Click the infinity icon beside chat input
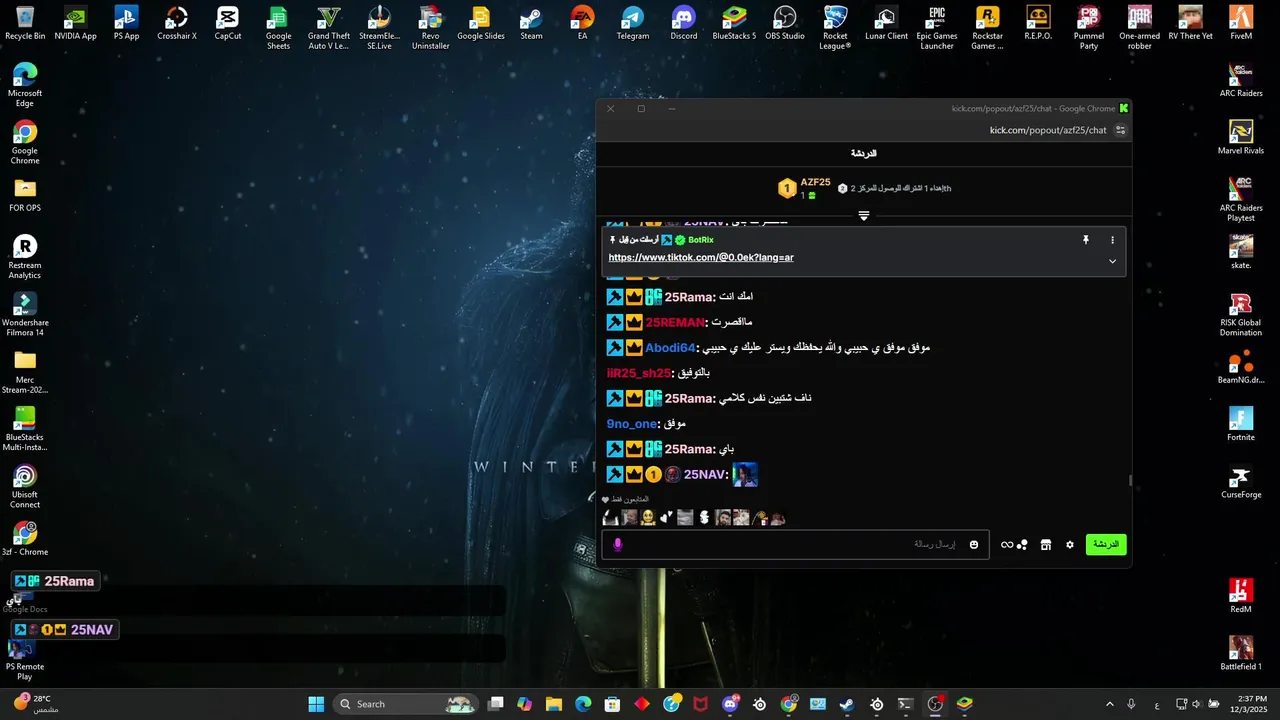Viewport: 1280px width, 720px height. 1007,545
